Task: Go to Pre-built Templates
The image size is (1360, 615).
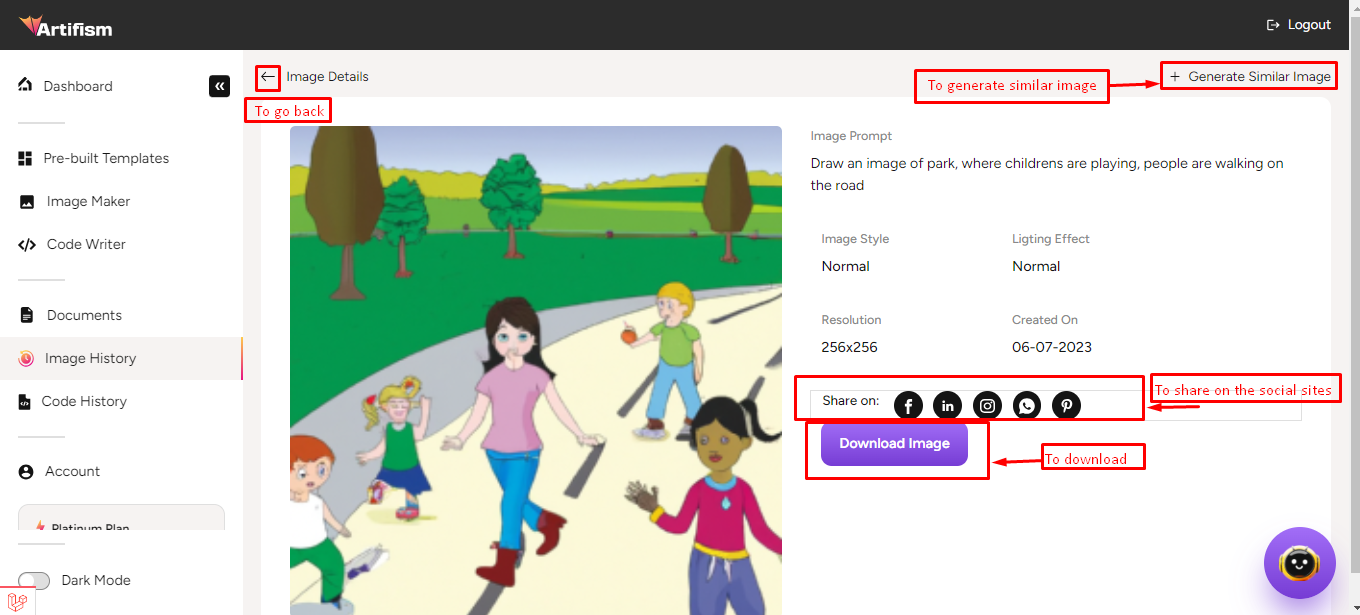Action: coord(106,158)
